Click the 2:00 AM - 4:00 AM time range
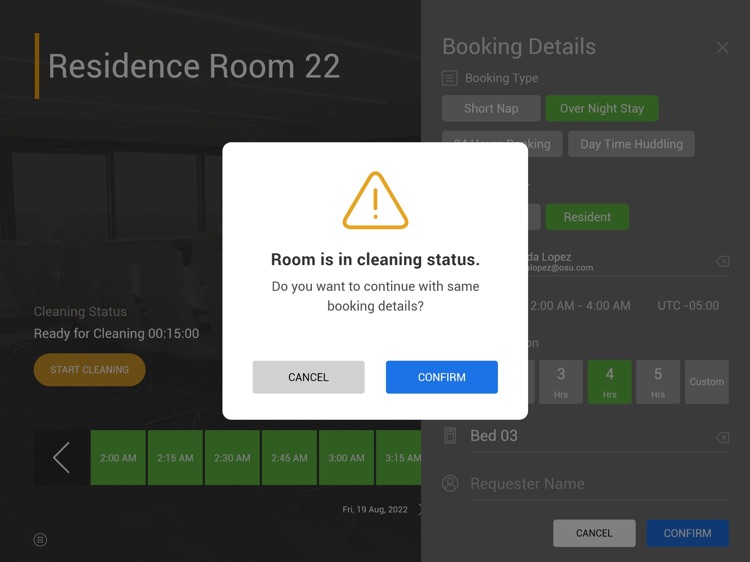750x562 pixels. (x=580, y=306)
